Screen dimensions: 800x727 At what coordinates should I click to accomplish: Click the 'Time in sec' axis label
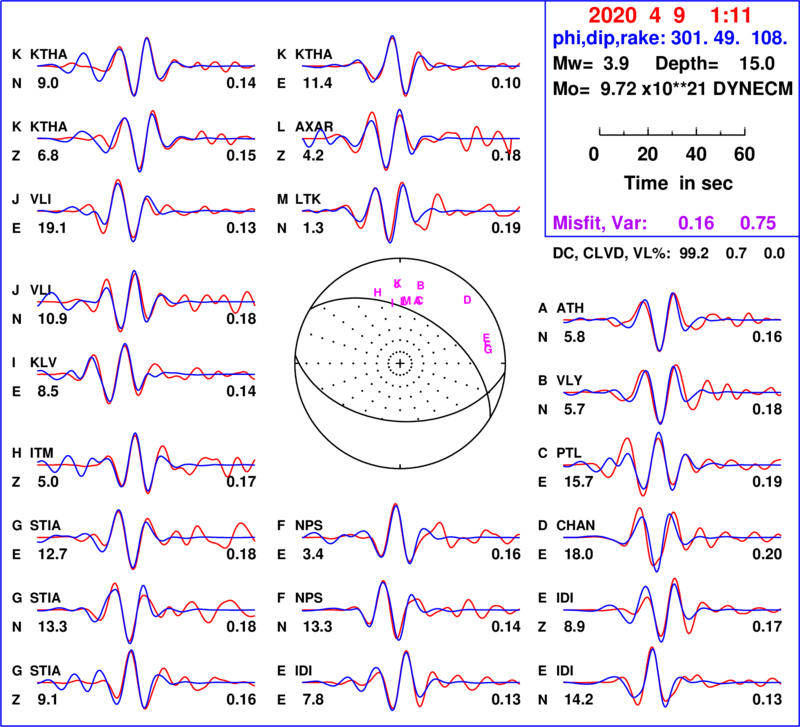click(x=678, y=183)
